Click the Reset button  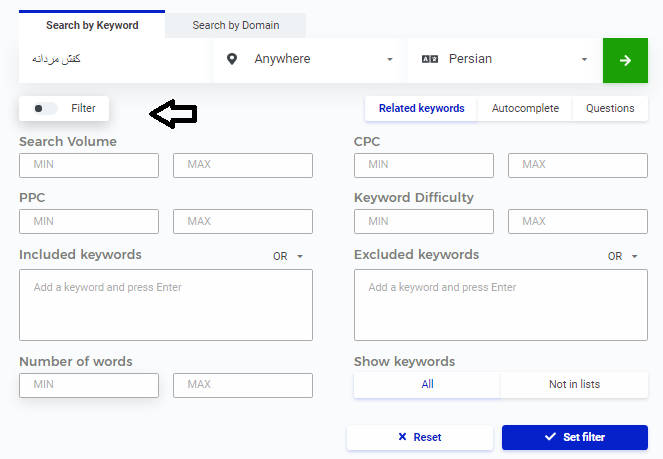click(420, 437)
